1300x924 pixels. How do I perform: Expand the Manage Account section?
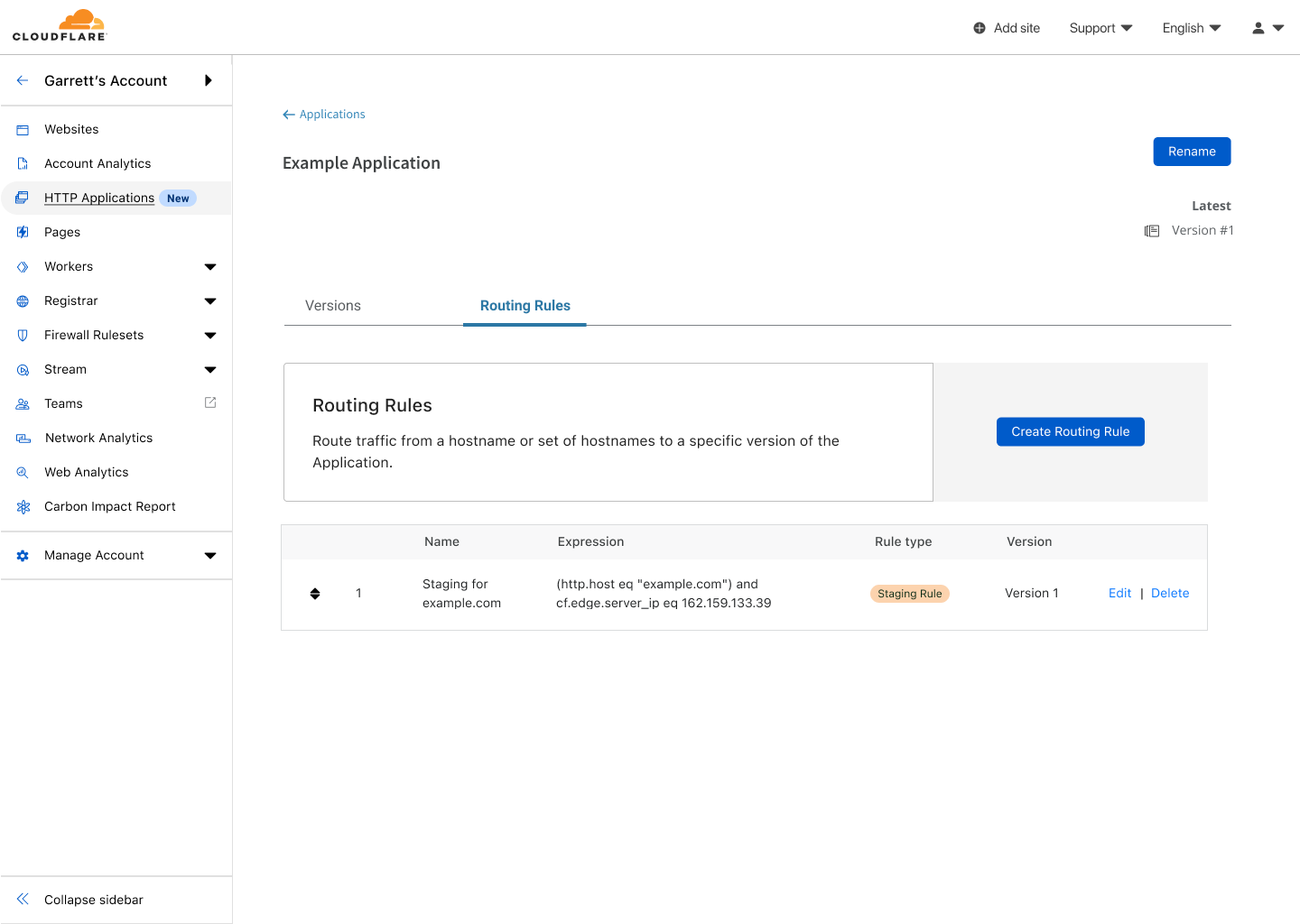click(210, 556)
